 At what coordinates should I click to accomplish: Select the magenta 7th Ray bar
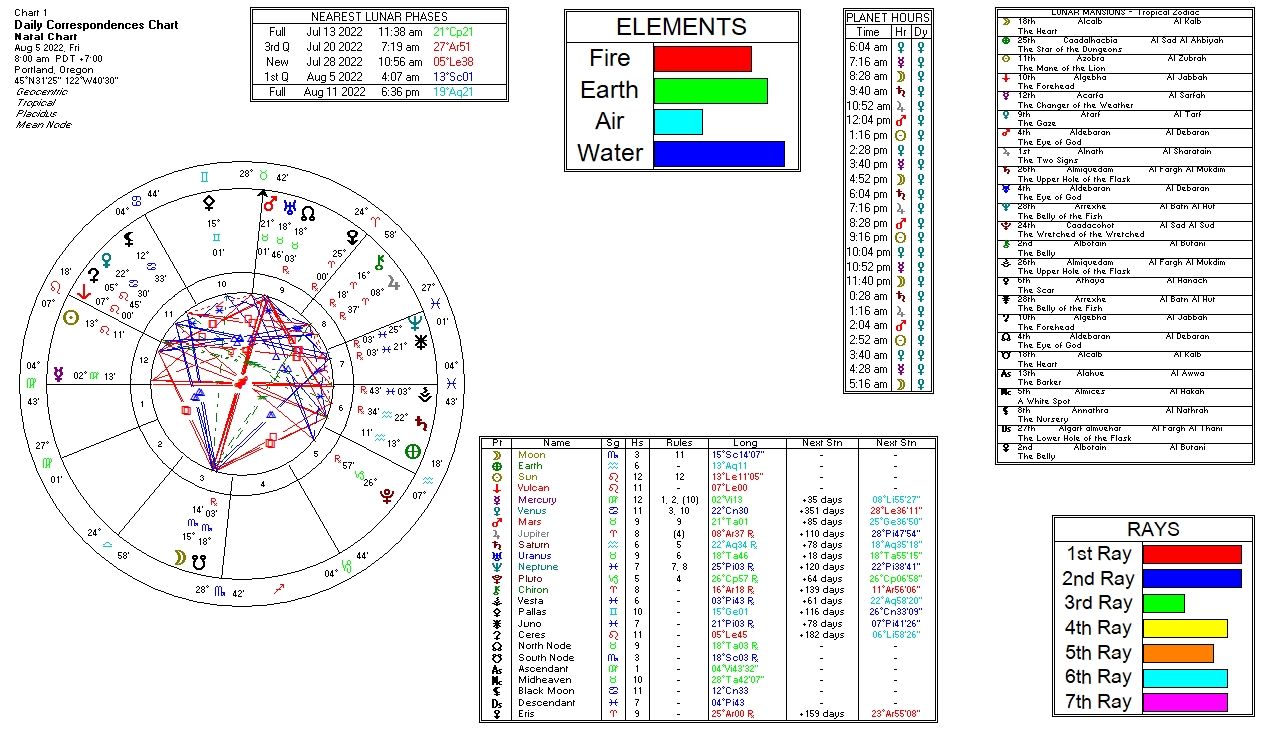(x=1185, y=702)
